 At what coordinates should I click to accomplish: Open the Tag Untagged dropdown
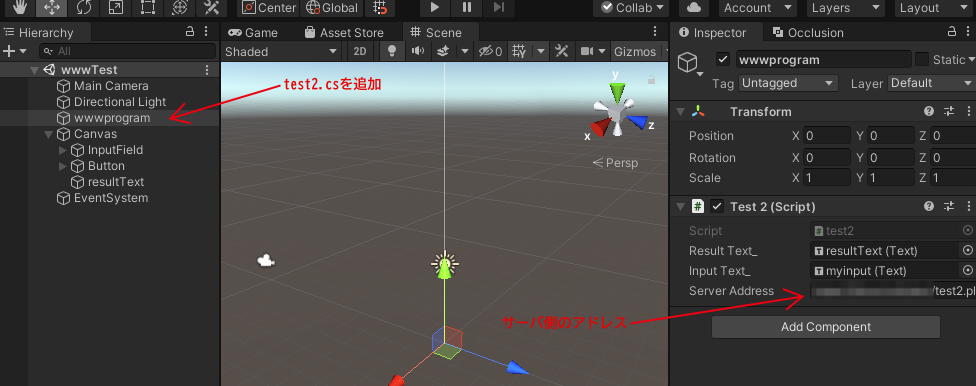coord(788,83)
